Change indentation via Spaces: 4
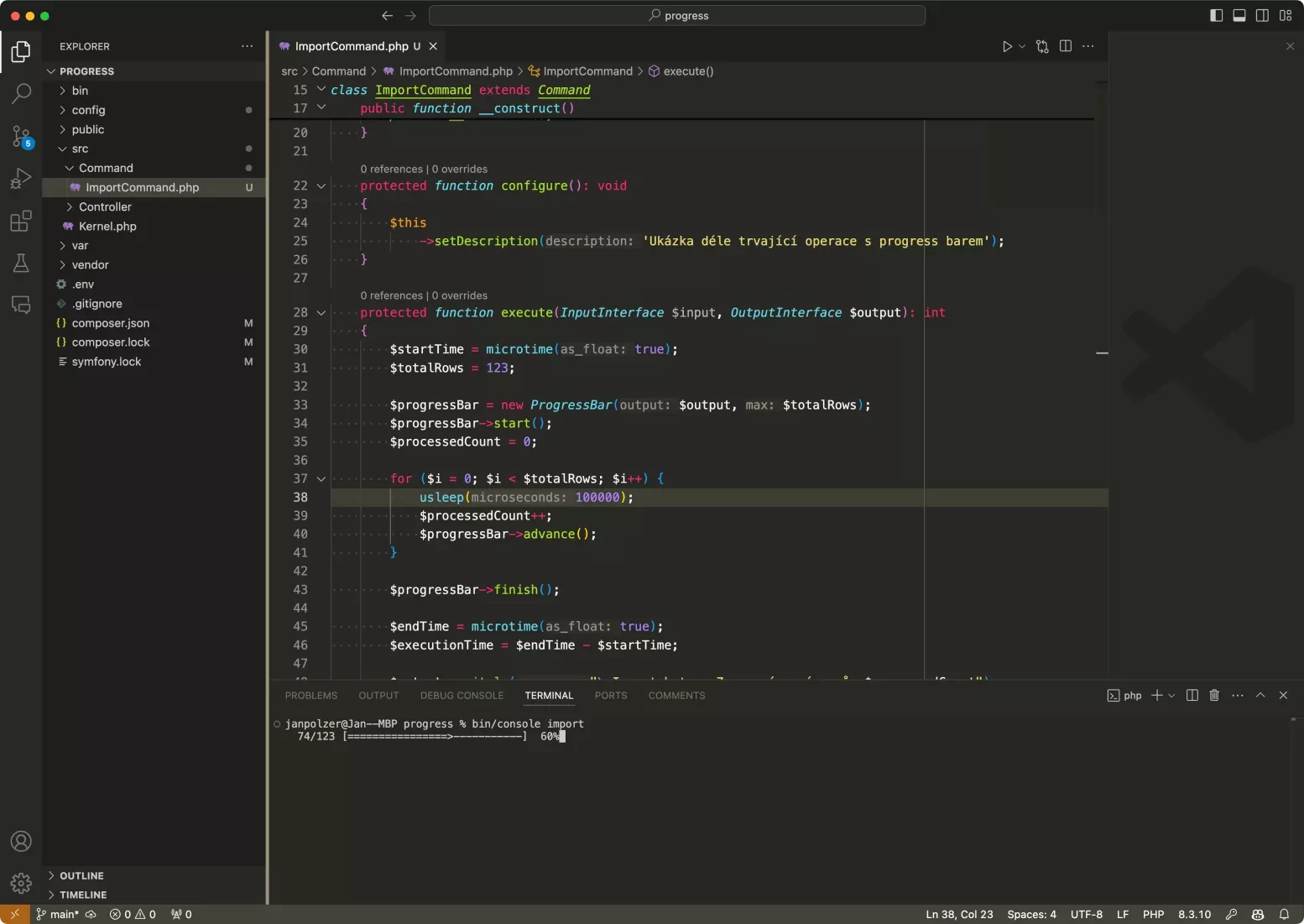Viewport: 1304px width, 924px height. (x=1031, y=914)
